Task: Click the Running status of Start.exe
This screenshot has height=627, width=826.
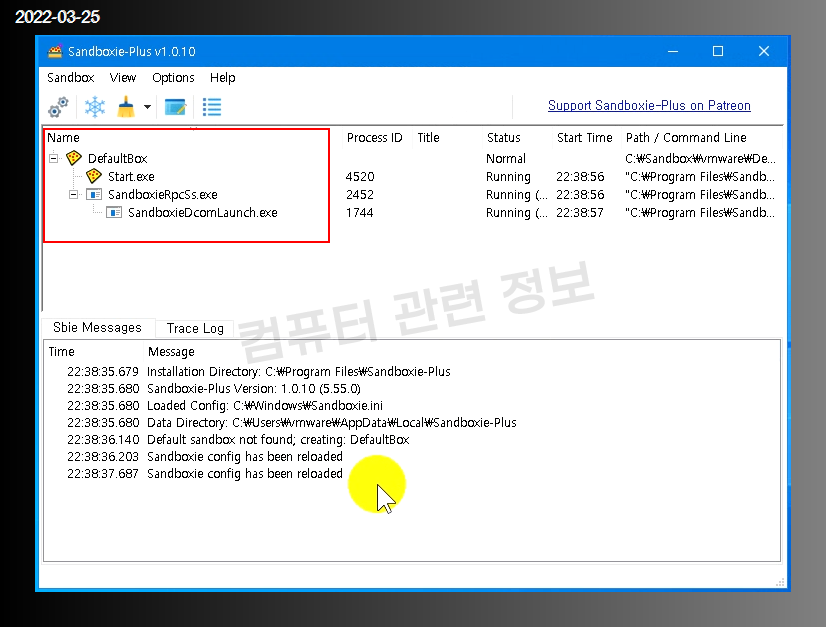Action: click(508, 177)
